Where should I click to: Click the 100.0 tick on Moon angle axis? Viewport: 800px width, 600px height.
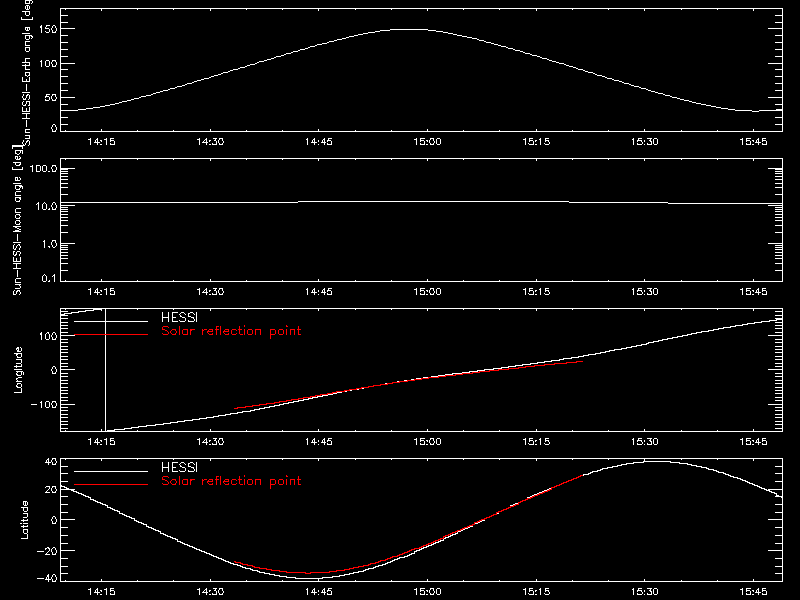(x=43, y=168)
